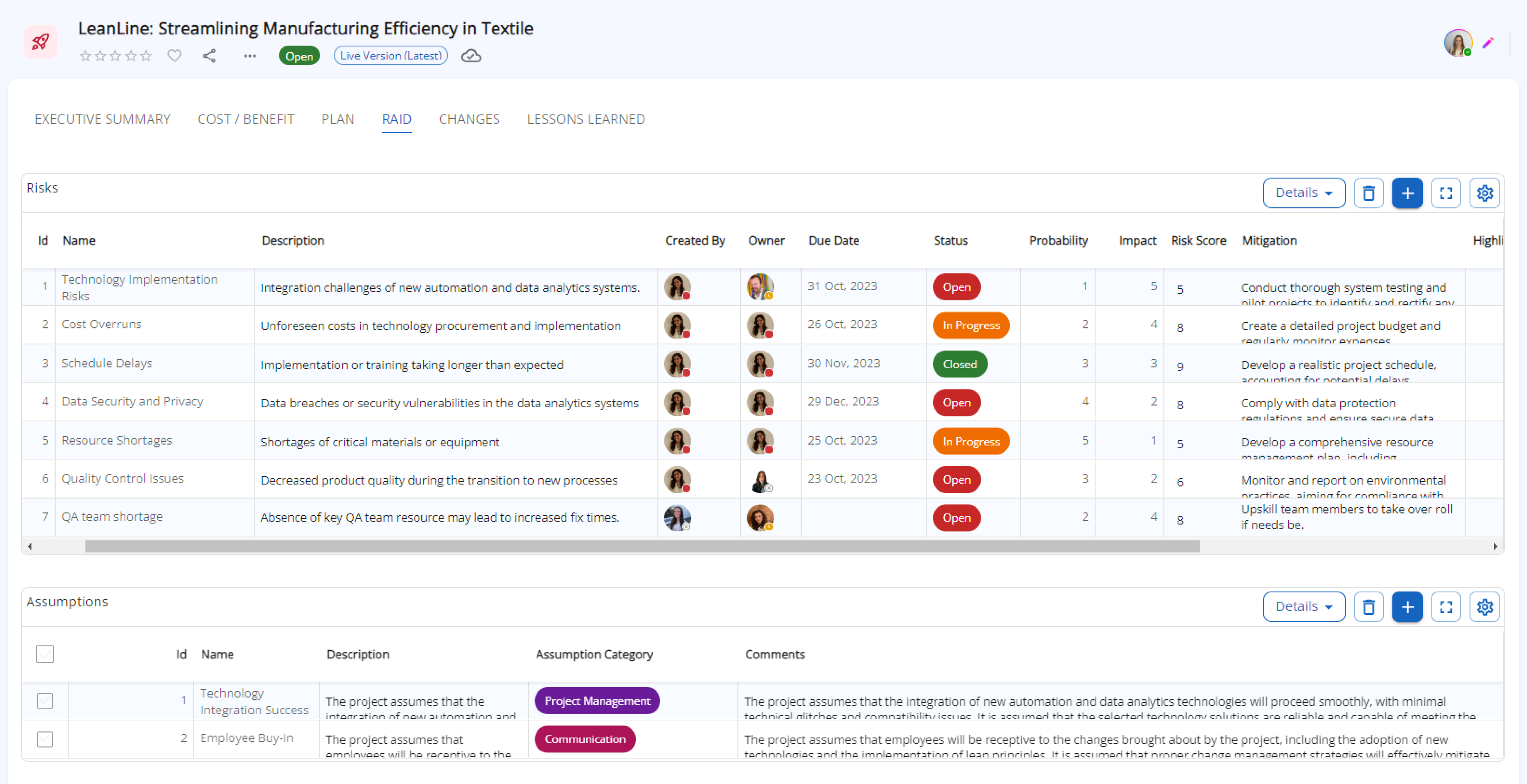Click the Resource Shortages risk name
Viewport: 1527px width, 784px height.
117,440
